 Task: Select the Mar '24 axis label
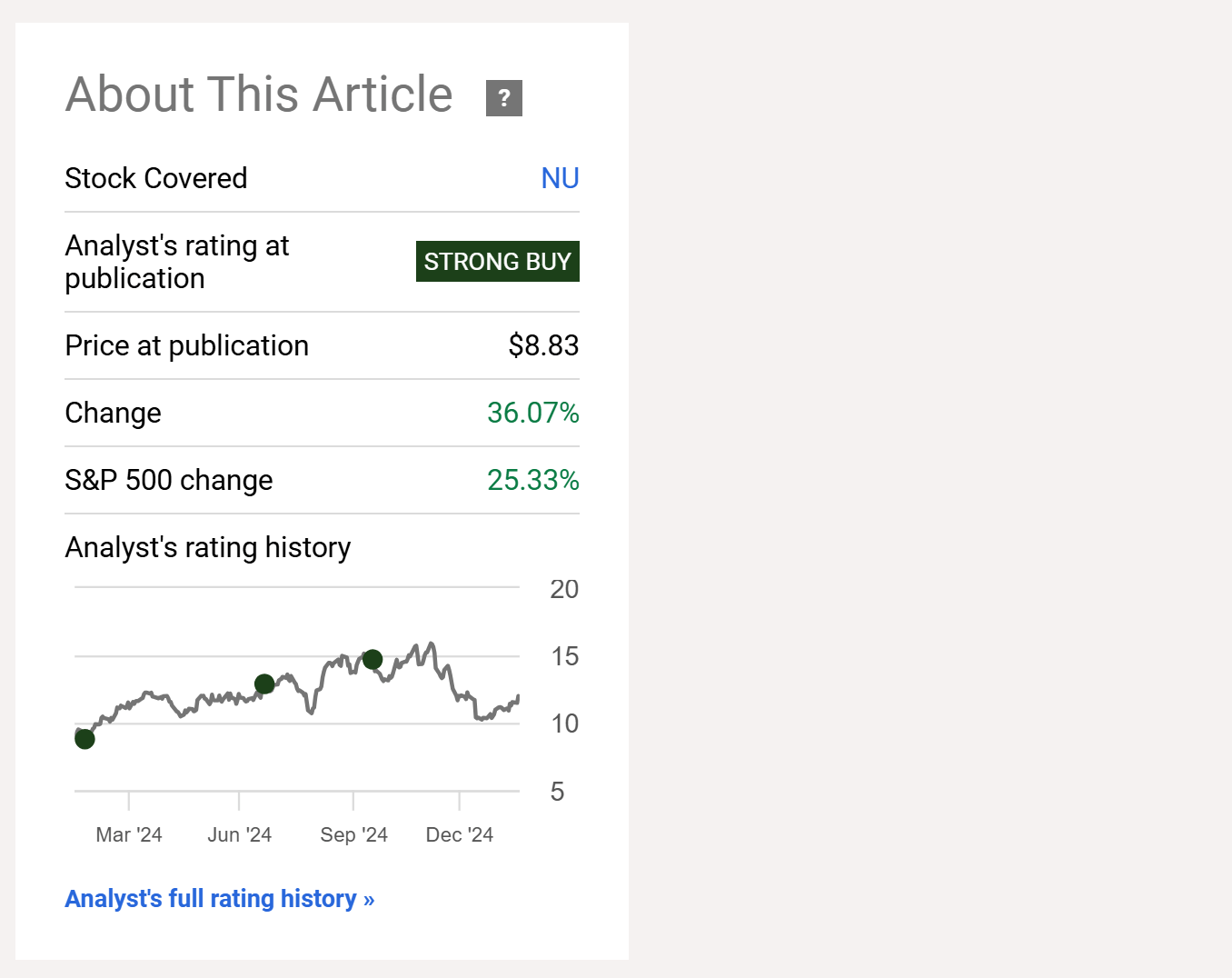point(129,834)
